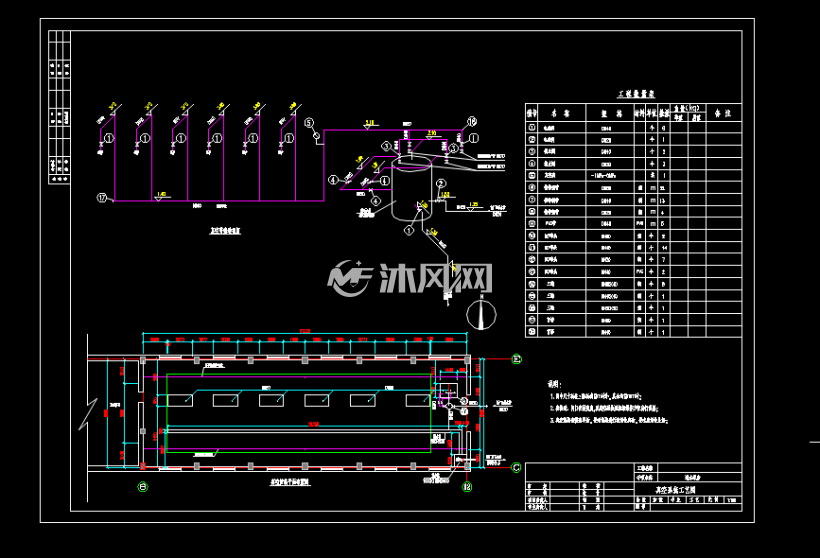
Task: Select green grid axis marker 12
Action: point(467,487)
